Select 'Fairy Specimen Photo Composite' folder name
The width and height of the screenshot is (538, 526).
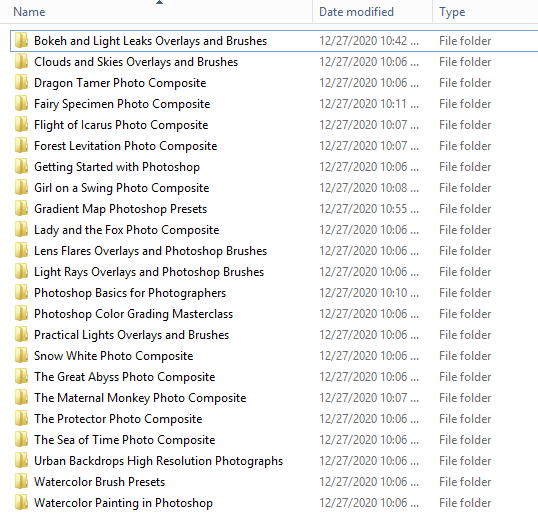point(122,104)
